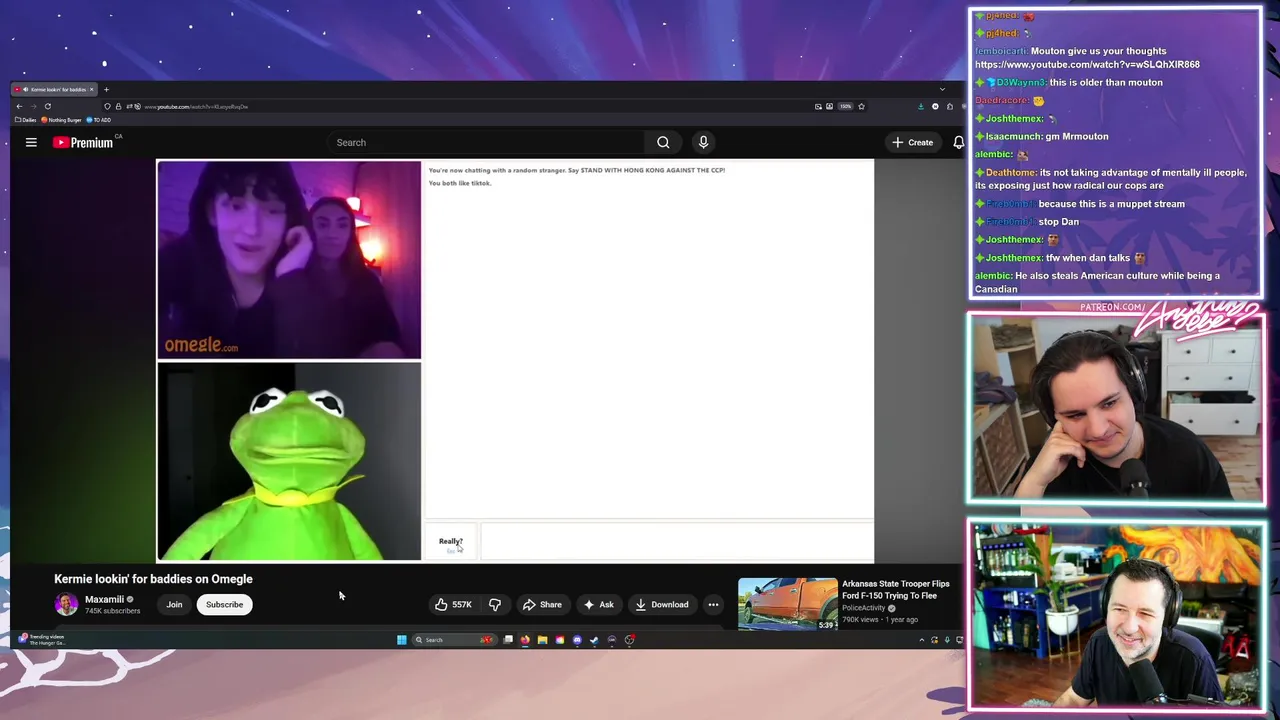Image resolution: width=1280 pixels, height=720 pixels.
Task: Click the Ask button
Action: point(598,604)
